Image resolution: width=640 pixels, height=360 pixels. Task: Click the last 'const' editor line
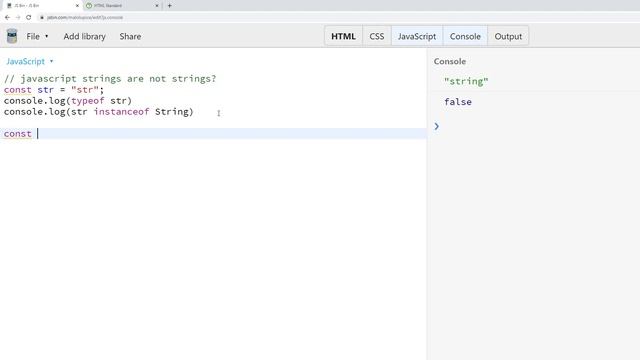coord(213,133)
